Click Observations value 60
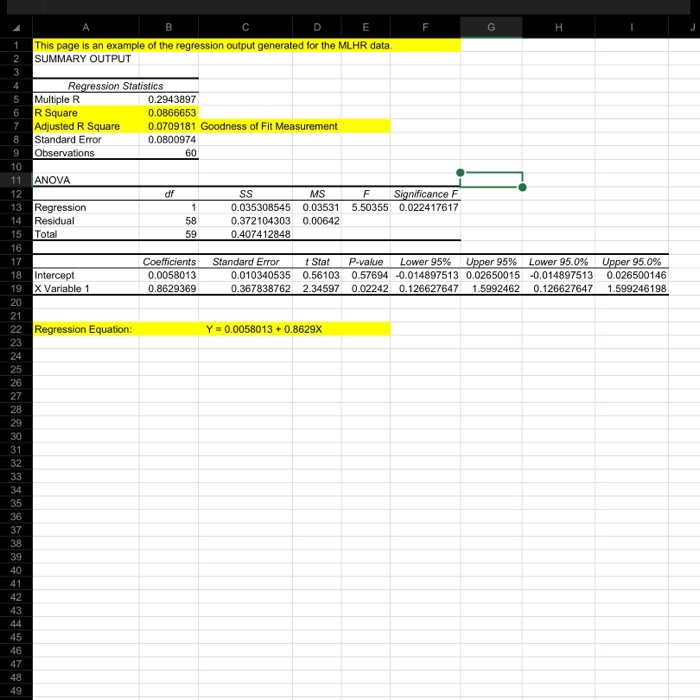700x700 pixels. pos(191,153)
